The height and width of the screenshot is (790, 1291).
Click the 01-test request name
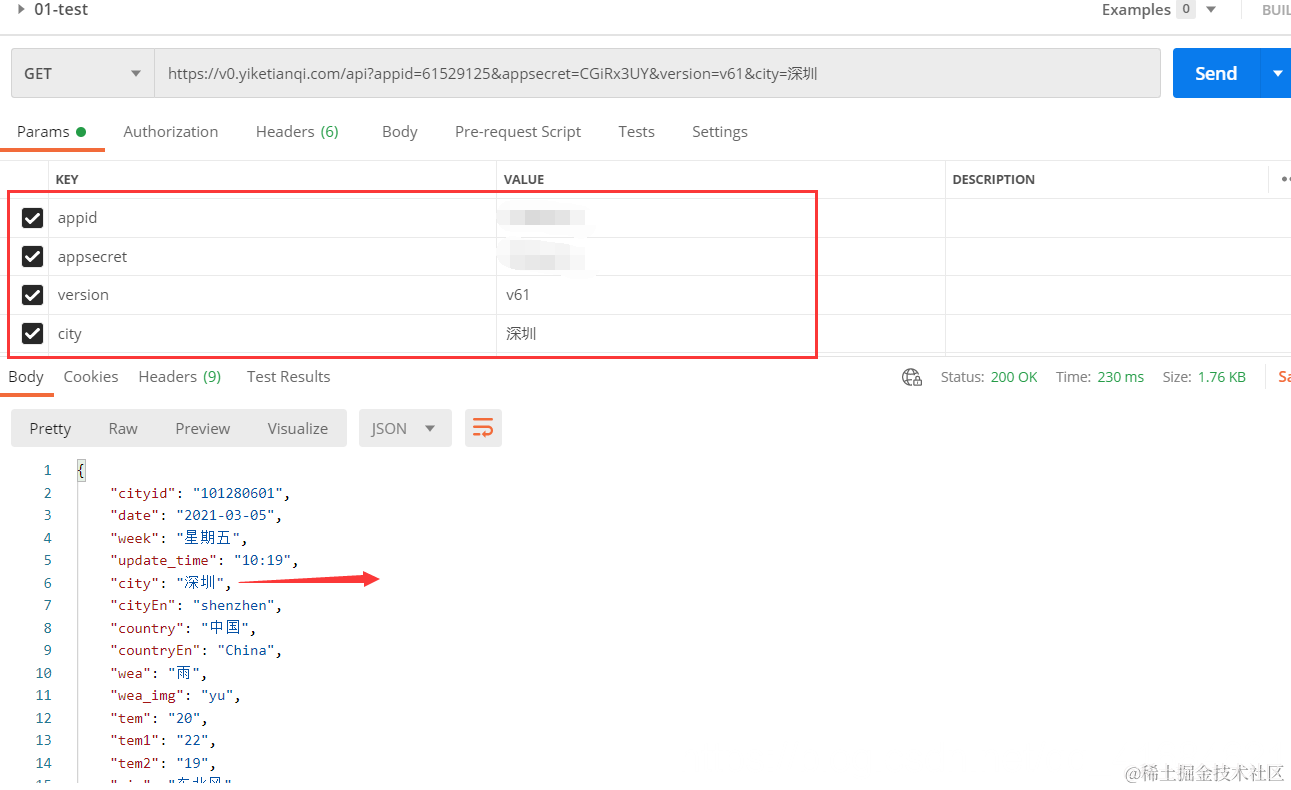coord(61,9)
